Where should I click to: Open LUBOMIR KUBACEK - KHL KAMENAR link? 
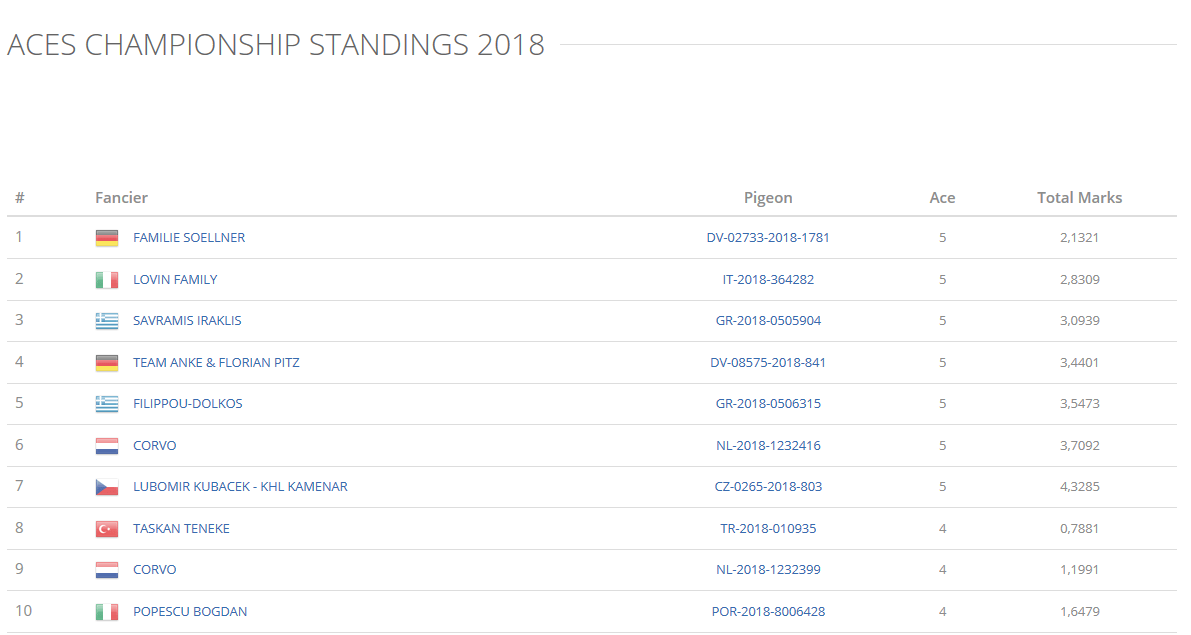coord(240,487)
